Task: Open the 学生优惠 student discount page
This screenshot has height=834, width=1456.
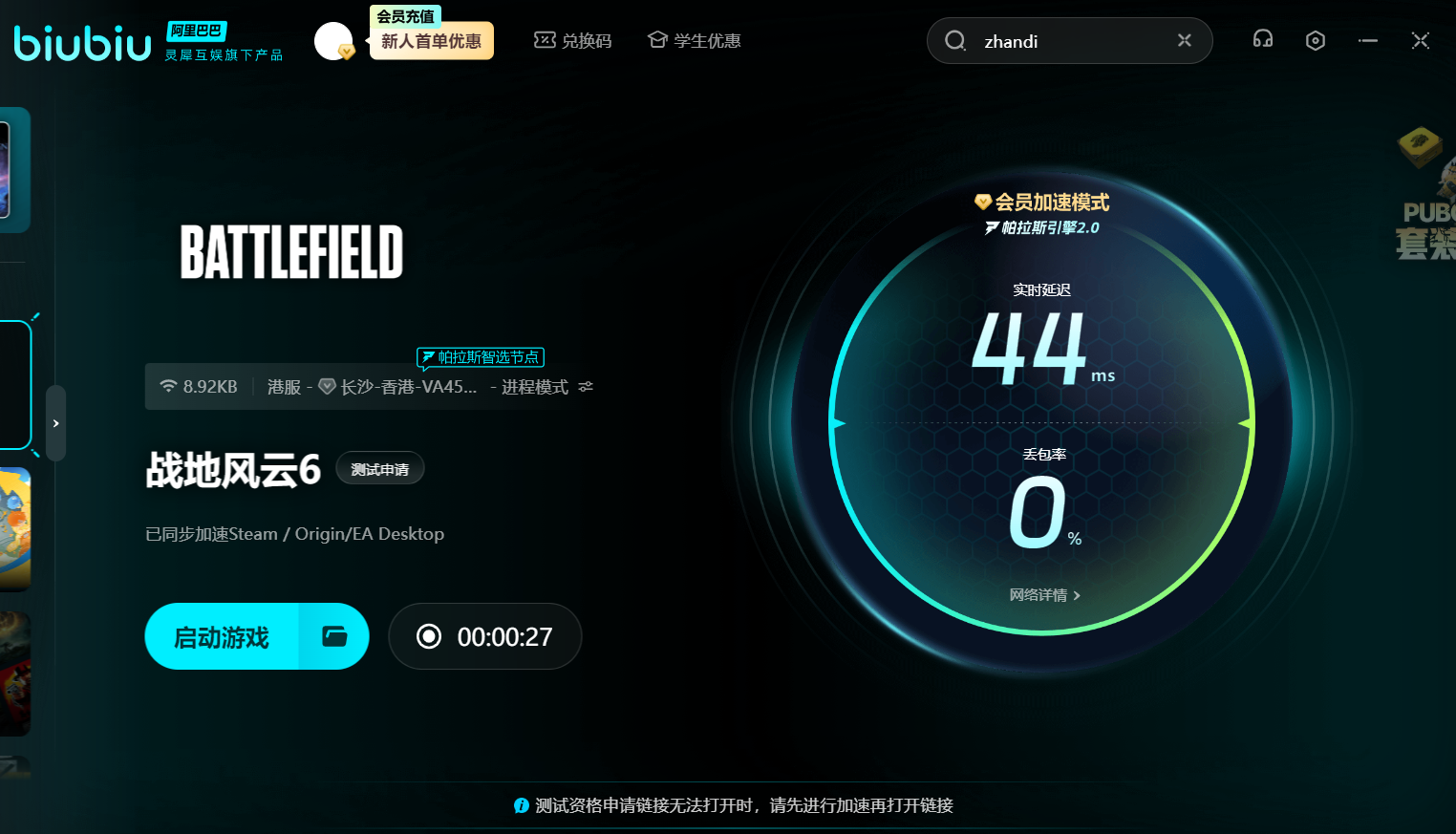Action: tap(694, 40)
